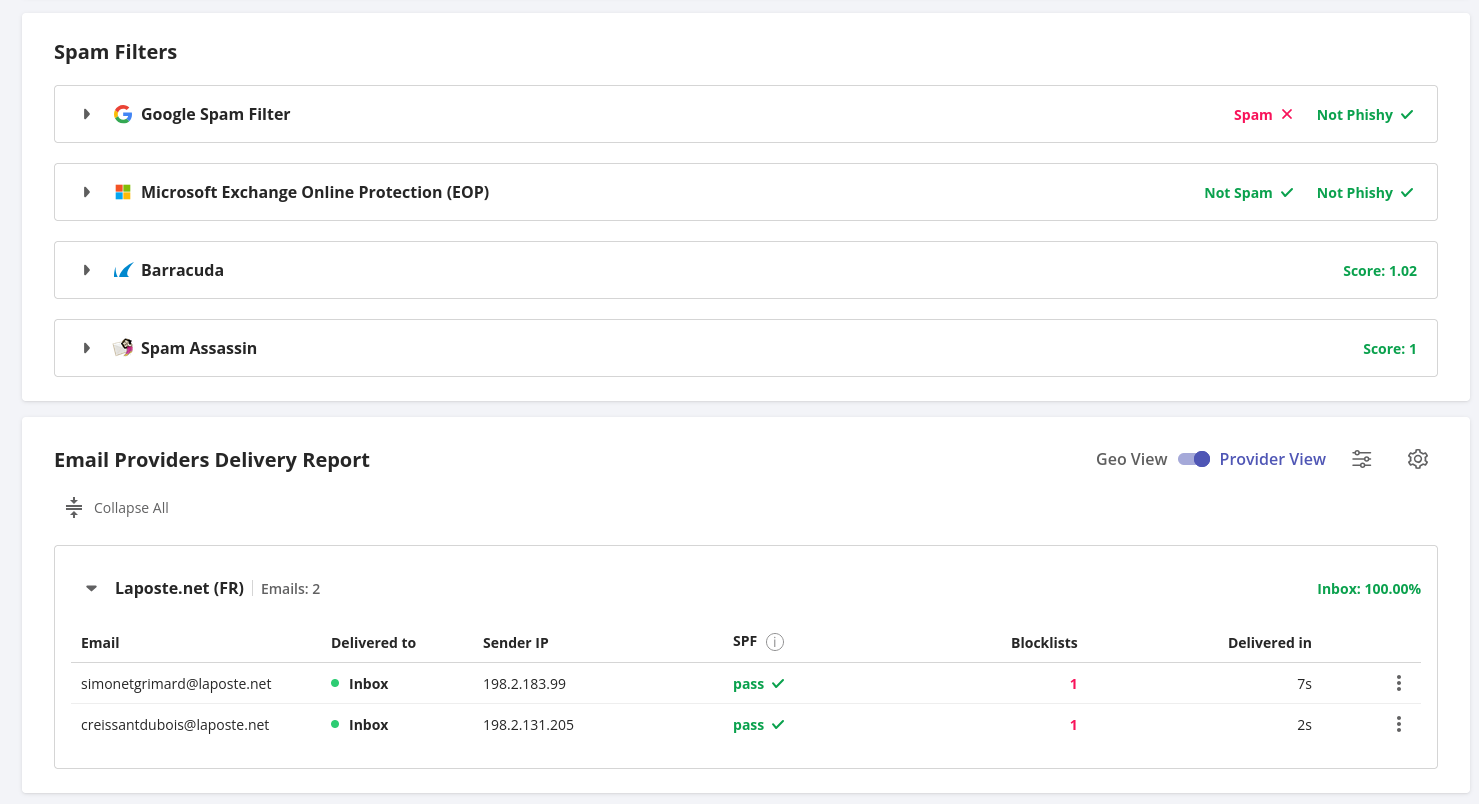Screen dimensions: 1479x804
Task: Click the Google Spam Filter title
Action: pos(216,114)
